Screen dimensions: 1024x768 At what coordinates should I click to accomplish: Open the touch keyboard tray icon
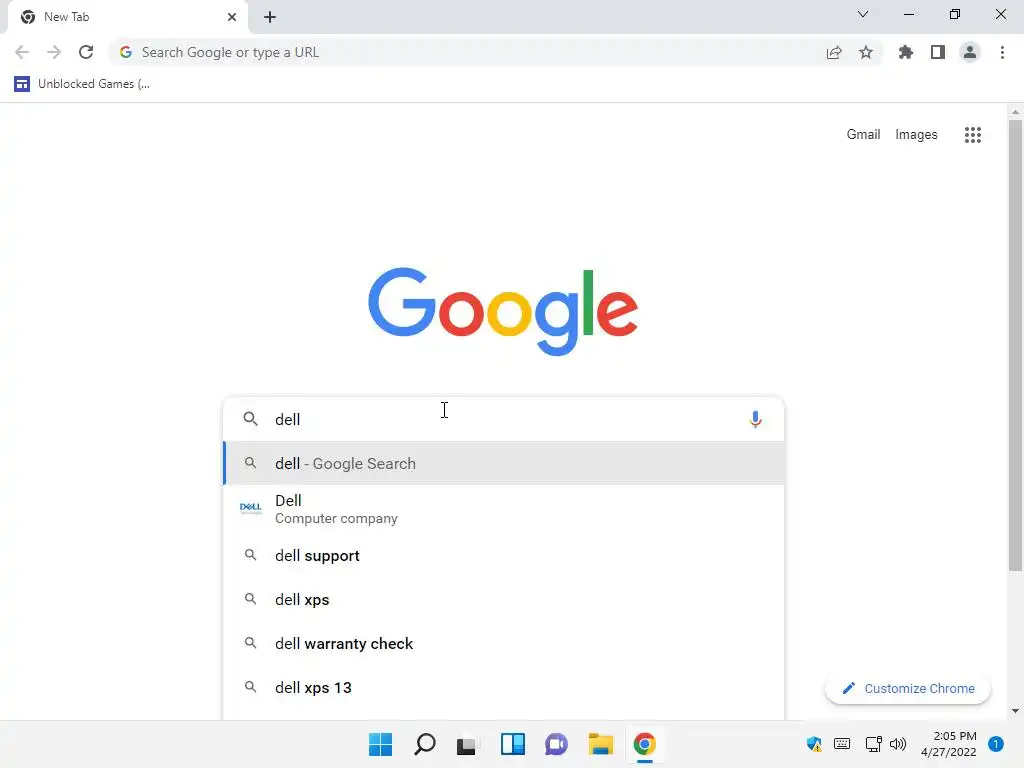[842, 744]
